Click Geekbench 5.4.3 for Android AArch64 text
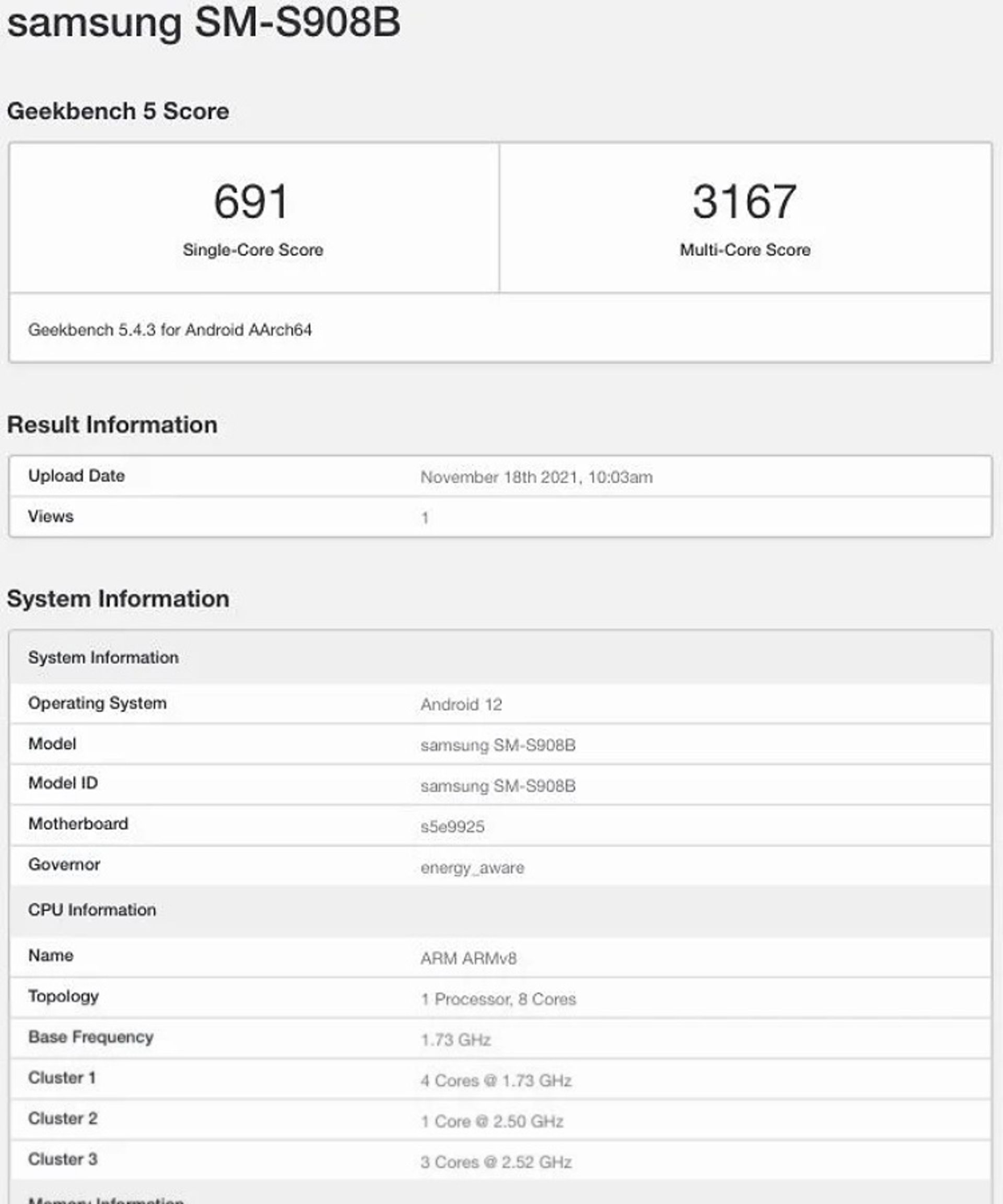This screenshot has width=1003, height=1204. coord(170,330)
